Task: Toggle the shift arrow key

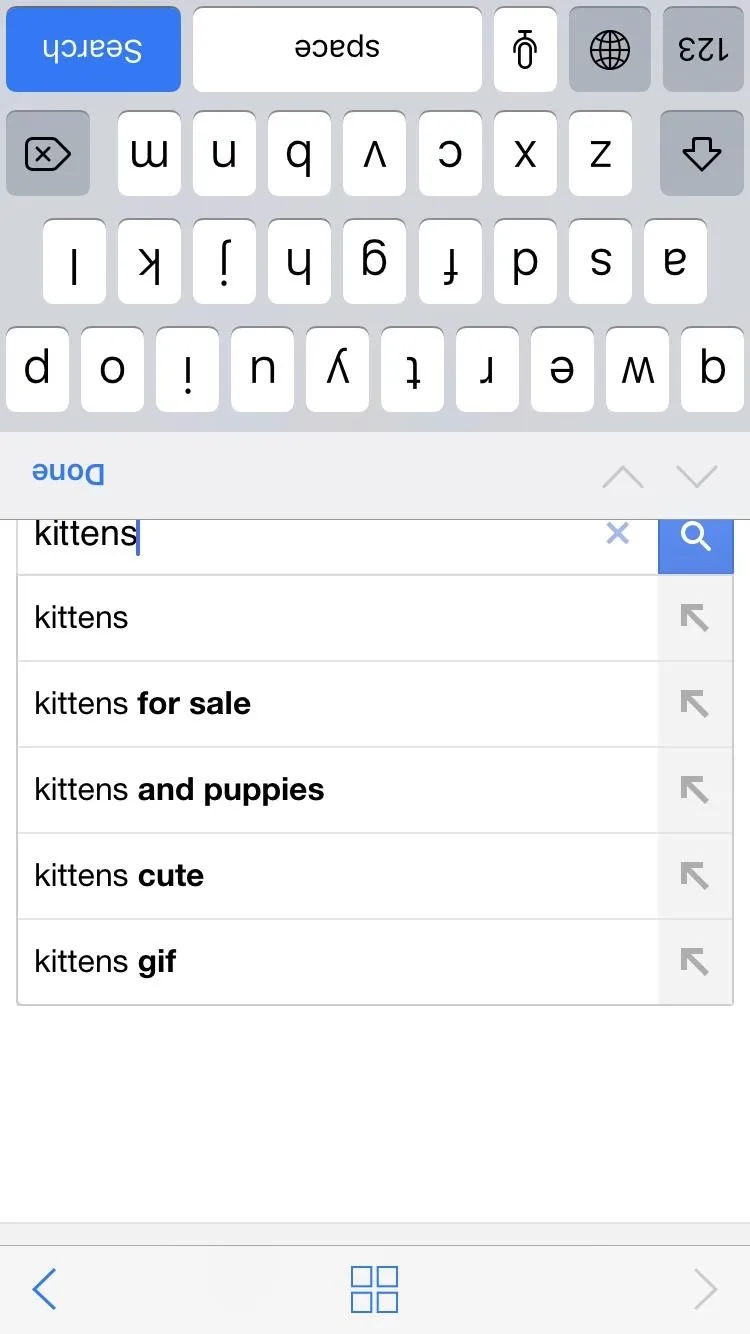Action: click(x=700, y=154)
